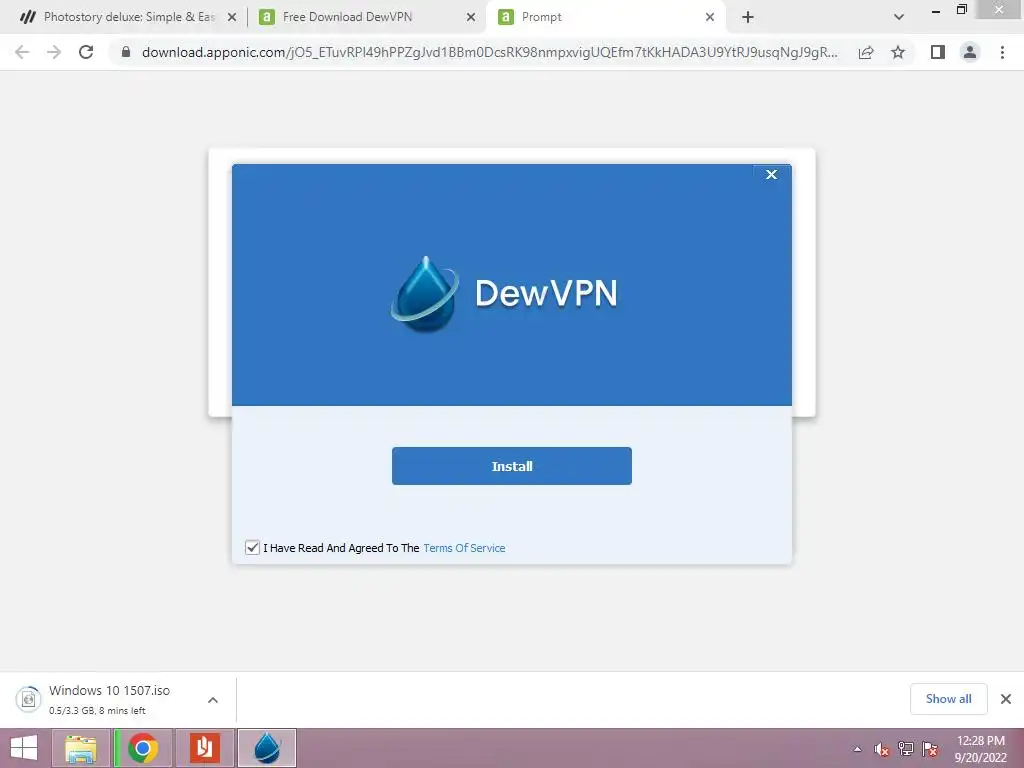Click the download.apponic.com address bar
1024x768 pixels.
tap(490, 52)
